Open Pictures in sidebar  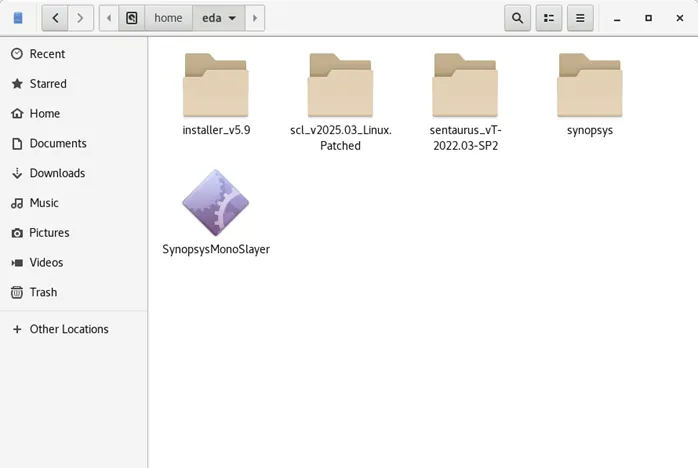click(x=73, y=233)
